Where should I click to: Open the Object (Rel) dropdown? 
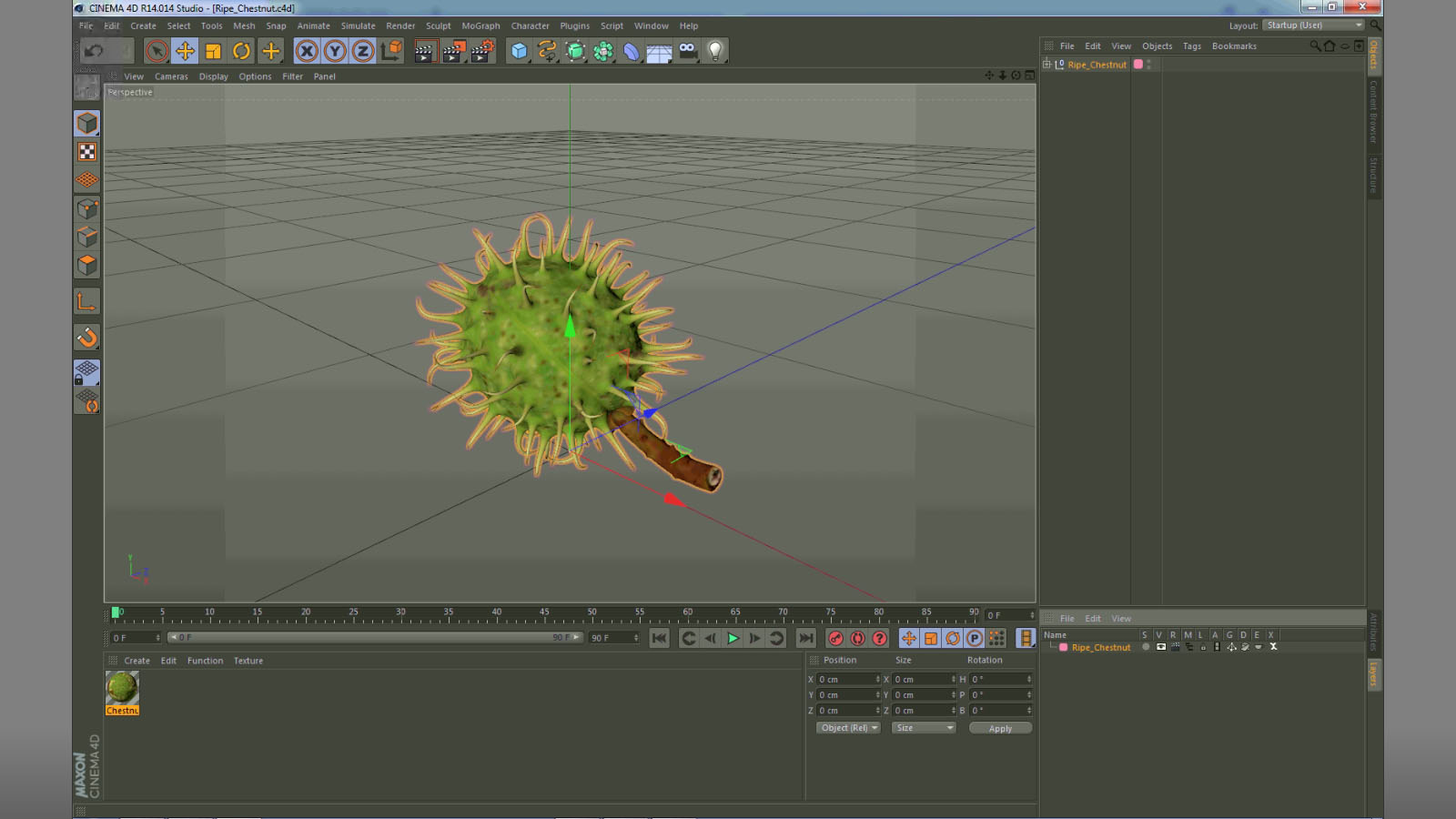point(848,728)
